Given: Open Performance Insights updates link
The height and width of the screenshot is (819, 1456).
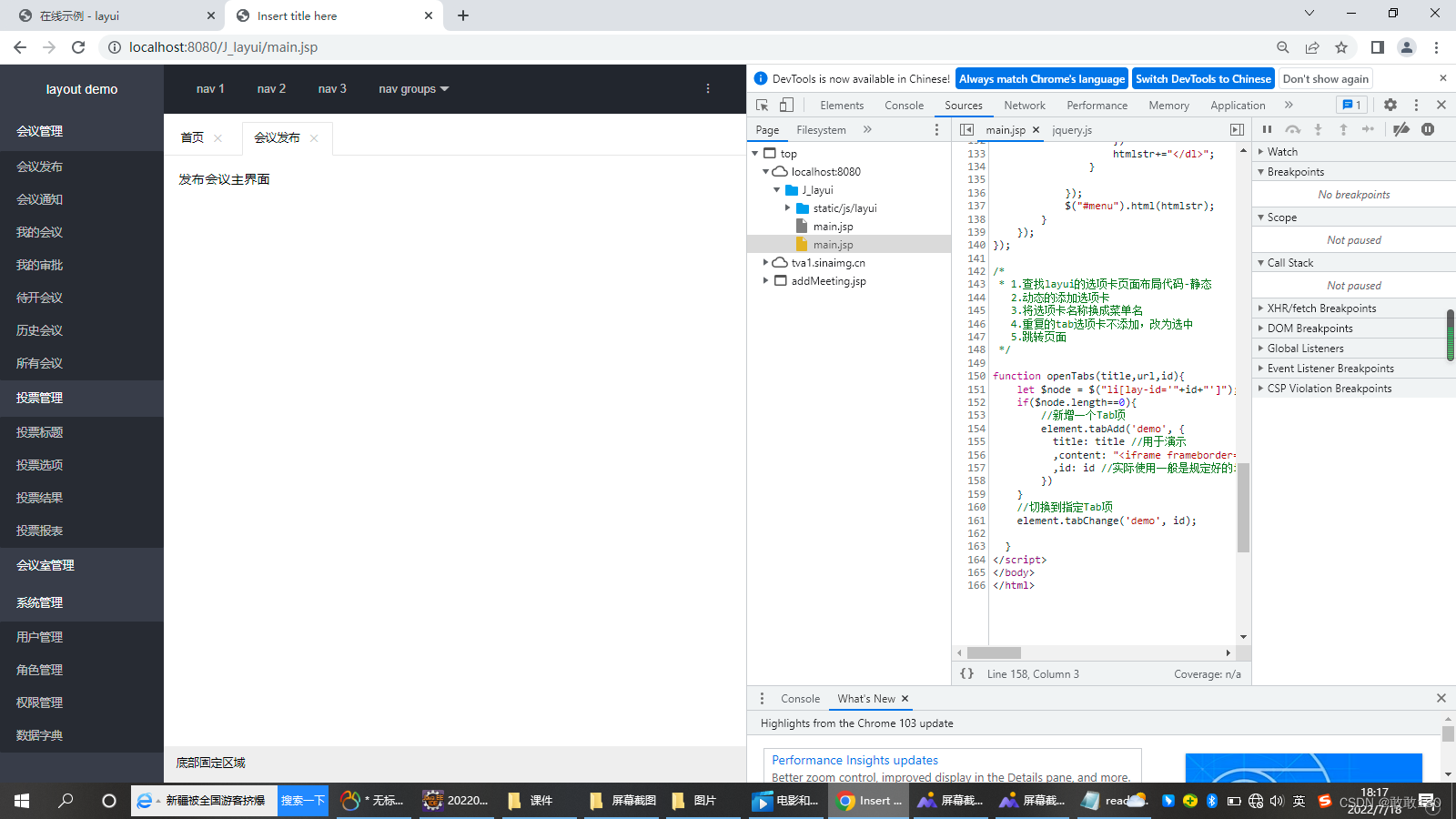Looking at the screenshot, I should (854, 760).
